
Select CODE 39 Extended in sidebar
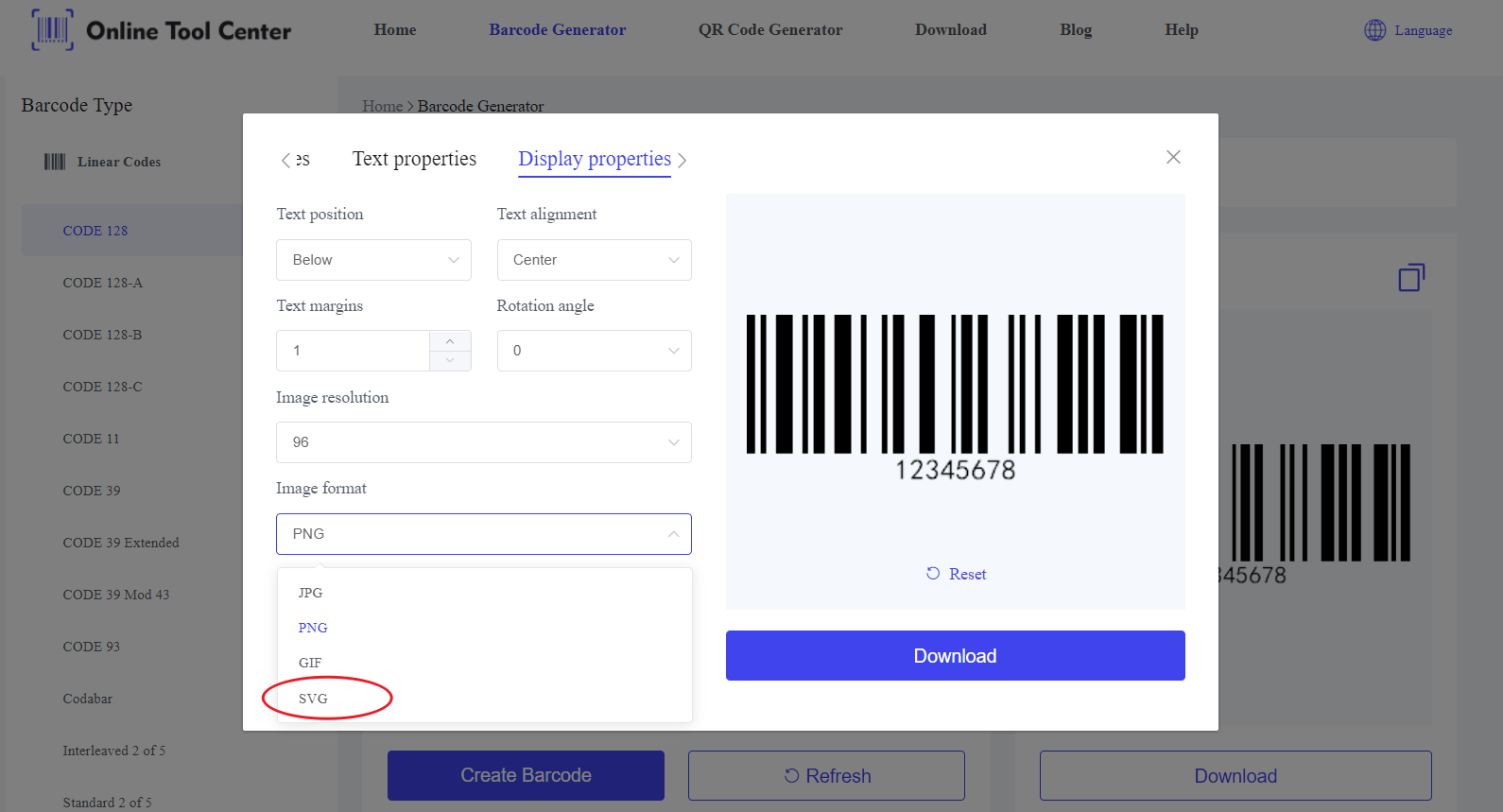point(121,543)
